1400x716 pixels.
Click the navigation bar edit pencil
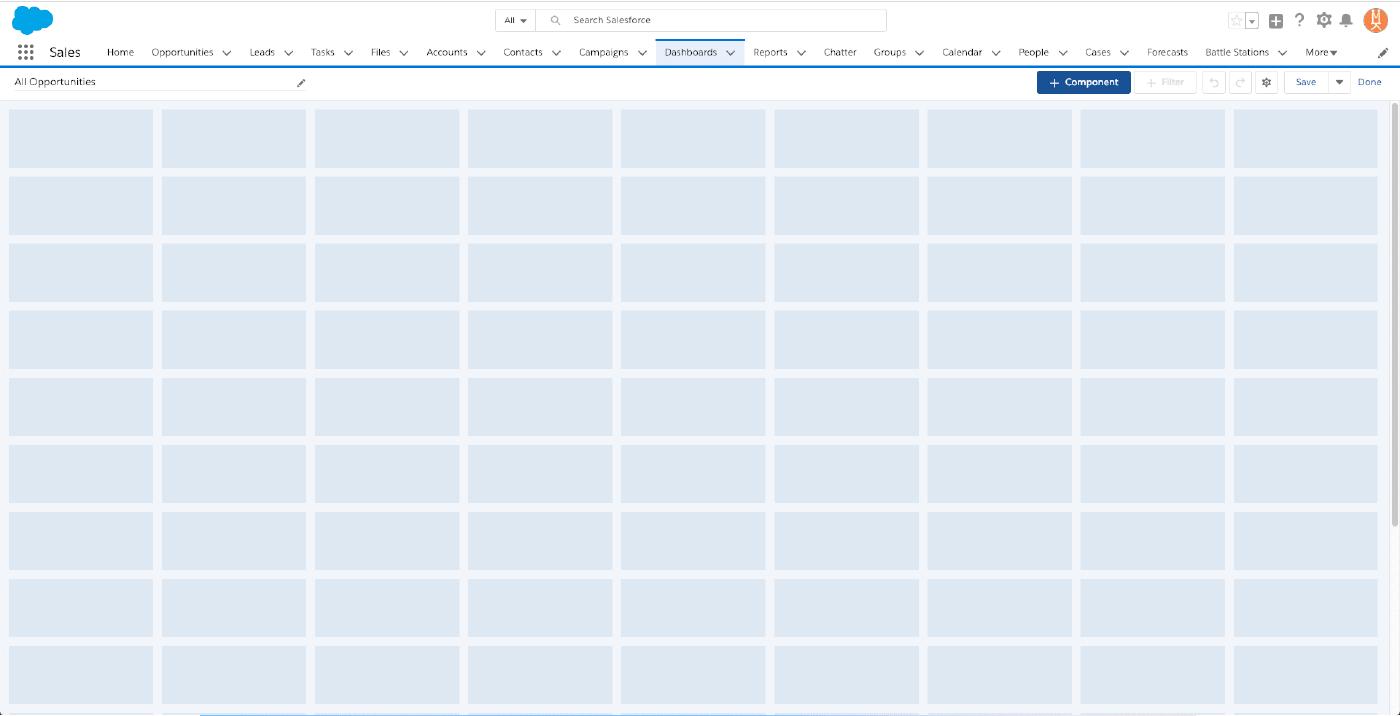(1383, 53)
